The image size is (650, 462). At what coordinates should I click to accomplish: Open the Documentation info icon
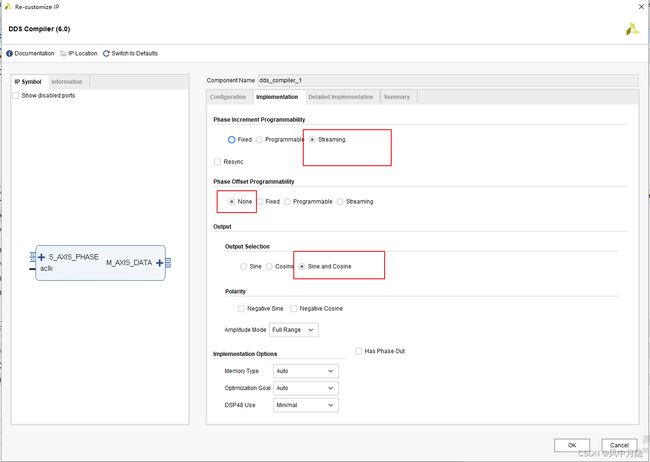(10, 53)
